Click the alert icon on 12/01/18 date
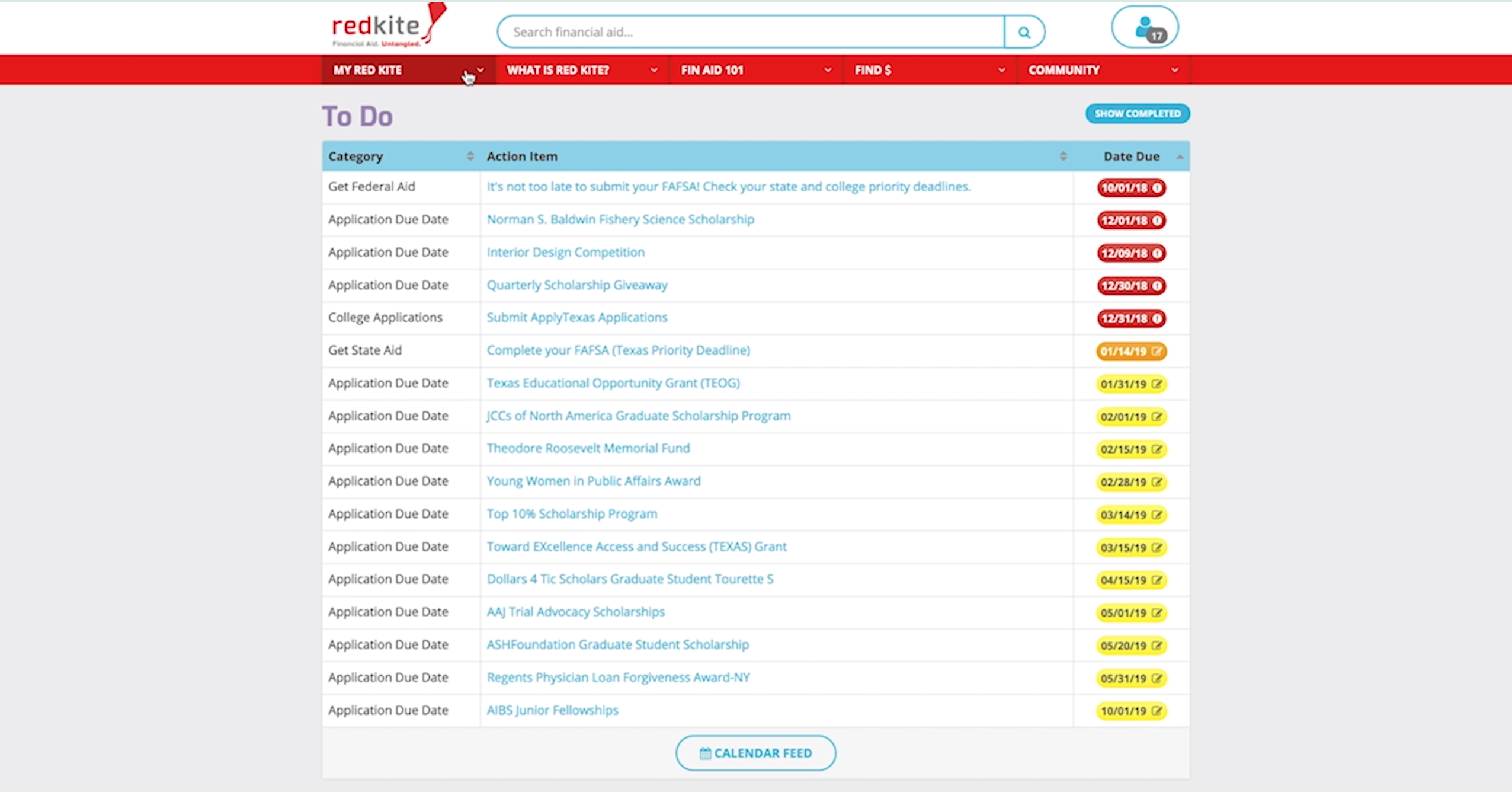 pyautogui.click(x=1157, y=221)
